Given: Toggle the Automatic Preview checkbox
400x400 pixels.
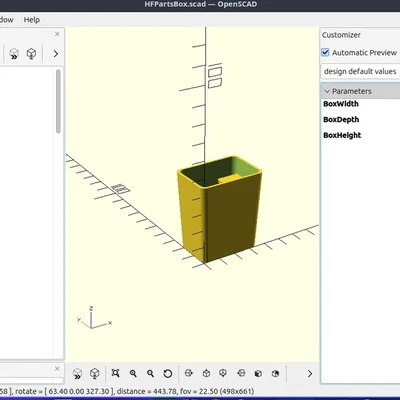Looking at the screenshot, I should (325, 52).
